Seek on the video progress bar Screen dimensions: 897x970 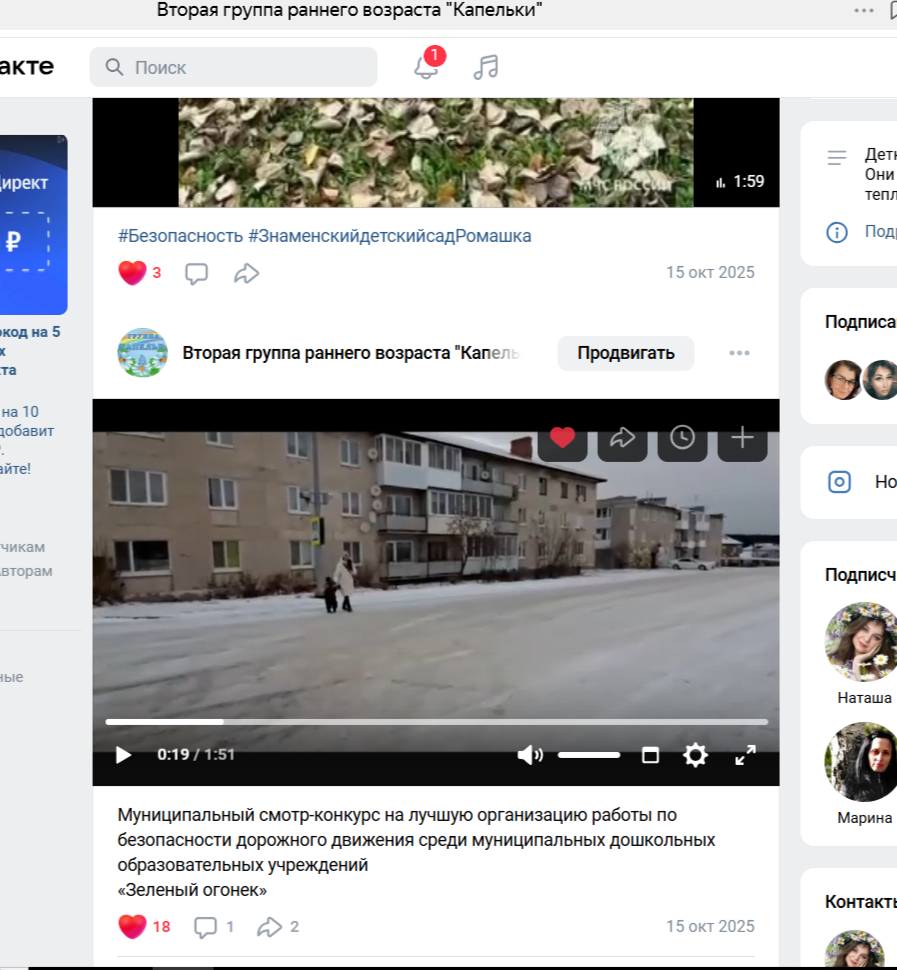pos(436,721)
